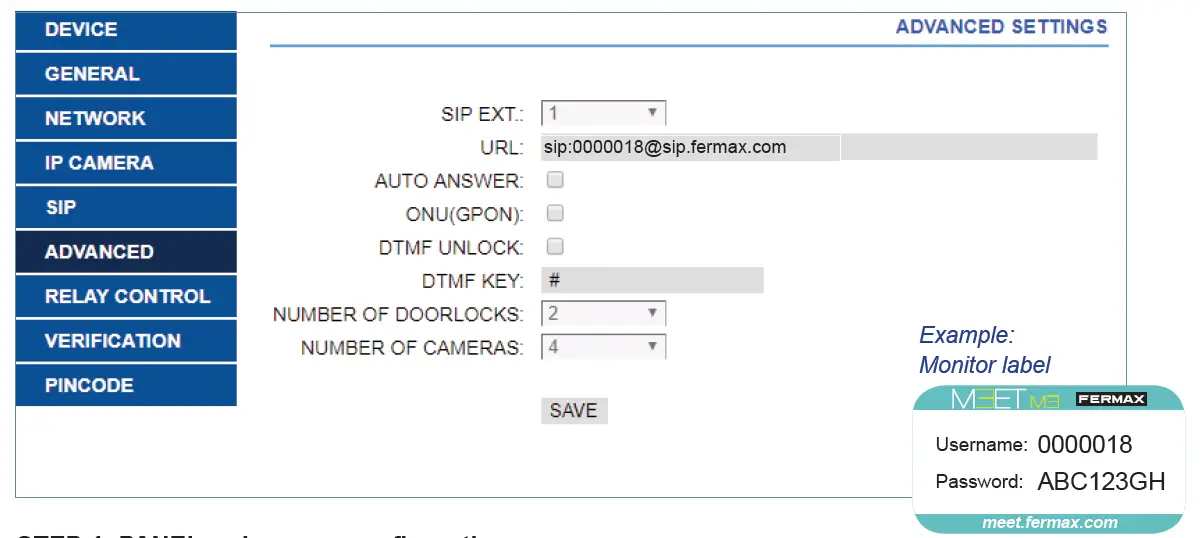
Task: Expand the SIP EXT. dropdown
Action: coord(603,113)
